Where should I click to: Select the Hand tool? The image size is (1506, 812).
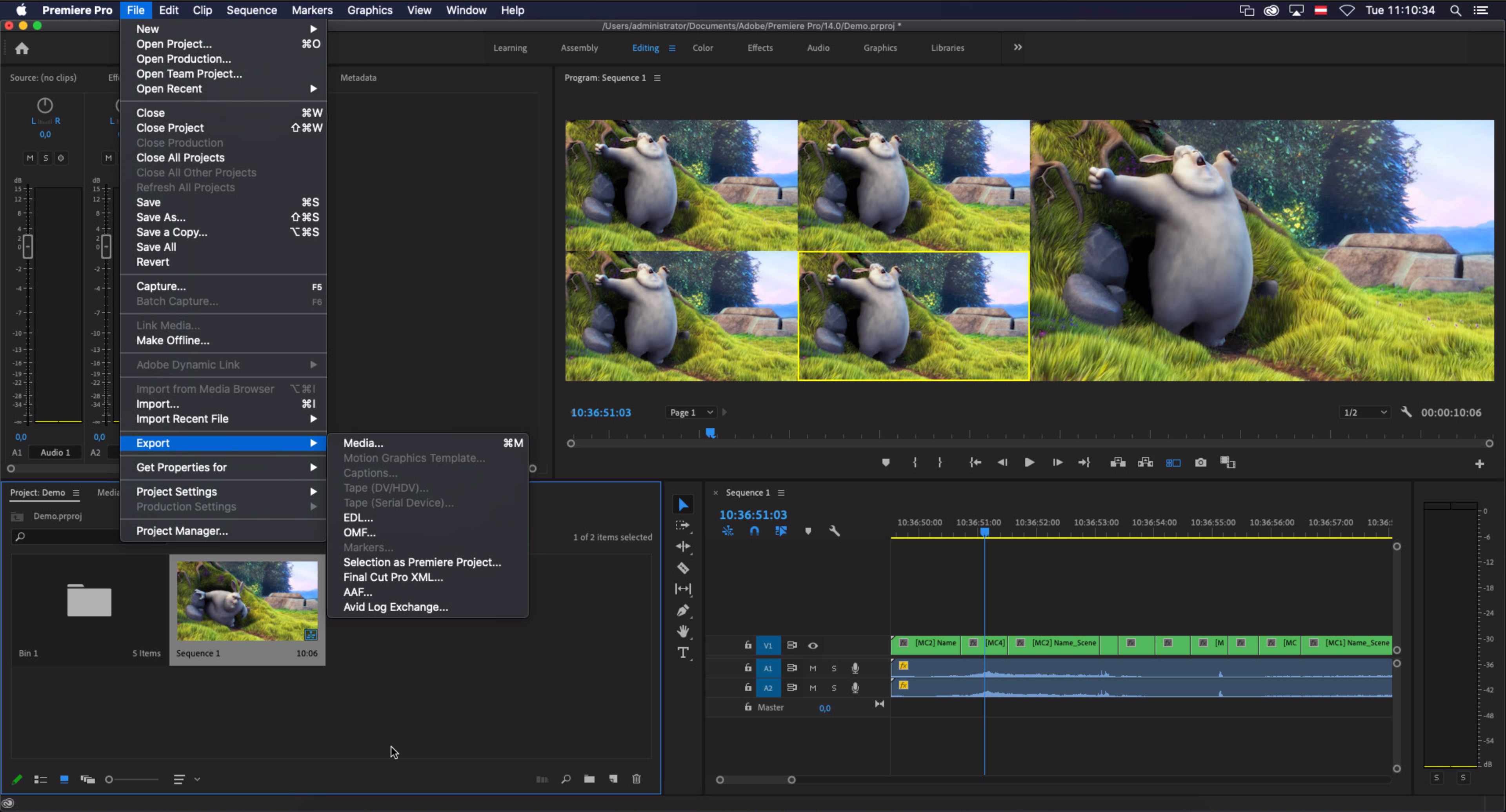683,631
